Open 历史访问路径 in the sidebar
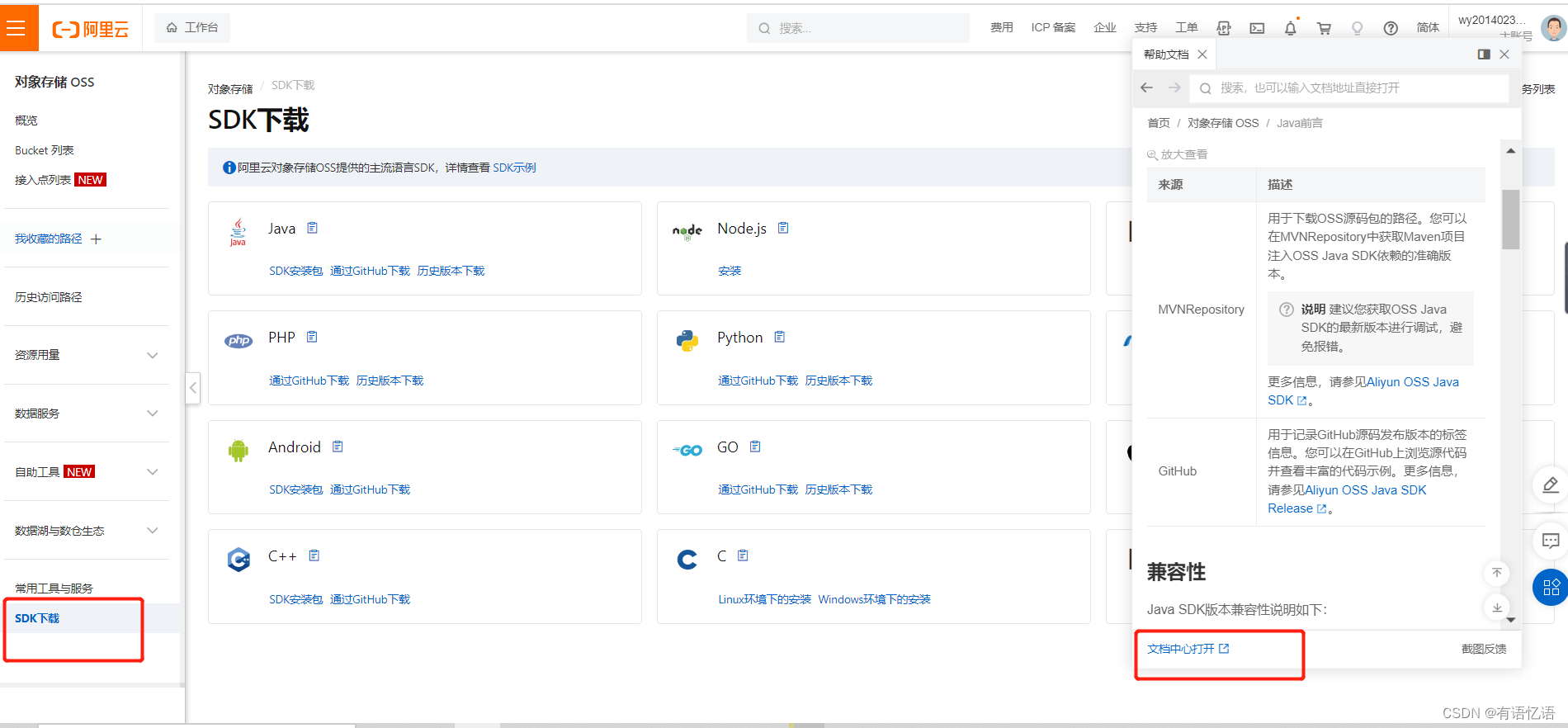Screen dimensions: 1568x728 tap(49, 297)
